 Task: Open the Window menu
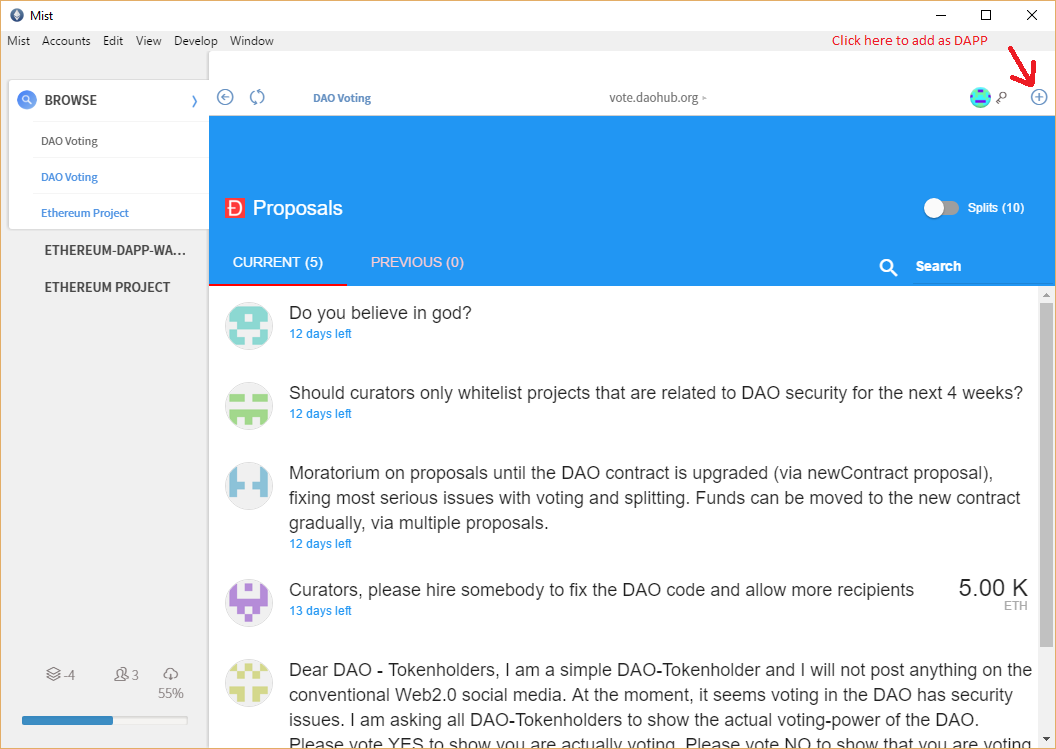[252, 41]
